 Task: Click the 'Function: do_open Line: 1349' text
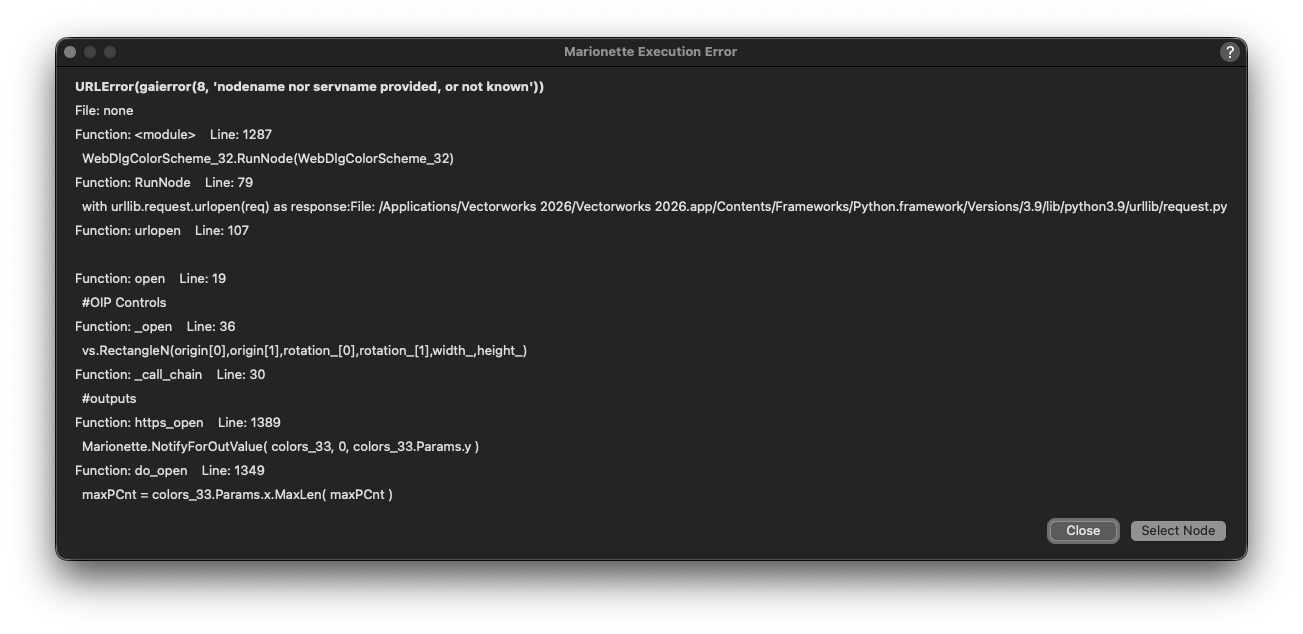pyautogui.click(x=170, y=471)
